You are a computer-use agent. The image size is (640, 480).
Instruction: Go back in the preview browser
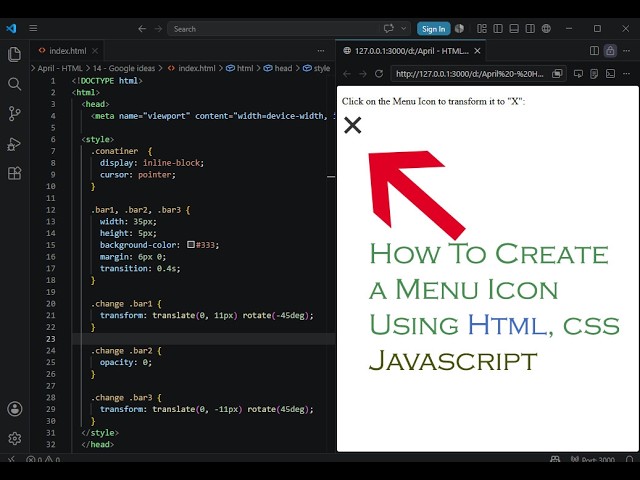[x=347, y=74]
